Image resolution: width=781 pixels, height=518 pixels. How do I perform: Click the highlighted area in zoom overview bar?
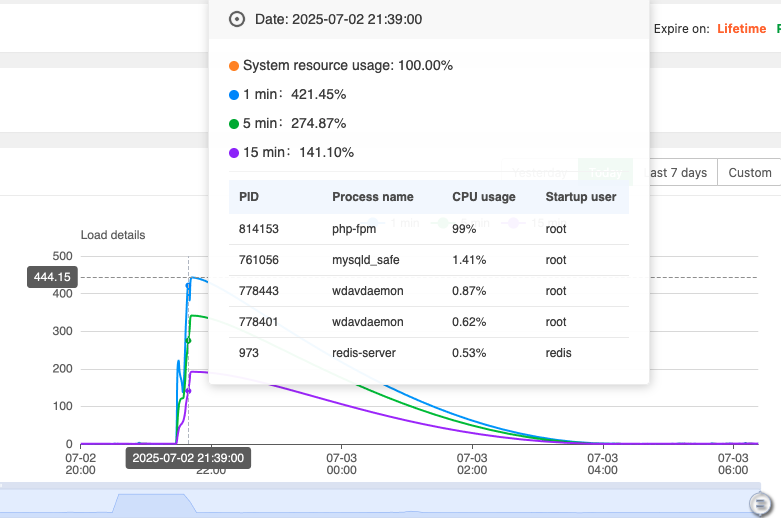point(151,503)
